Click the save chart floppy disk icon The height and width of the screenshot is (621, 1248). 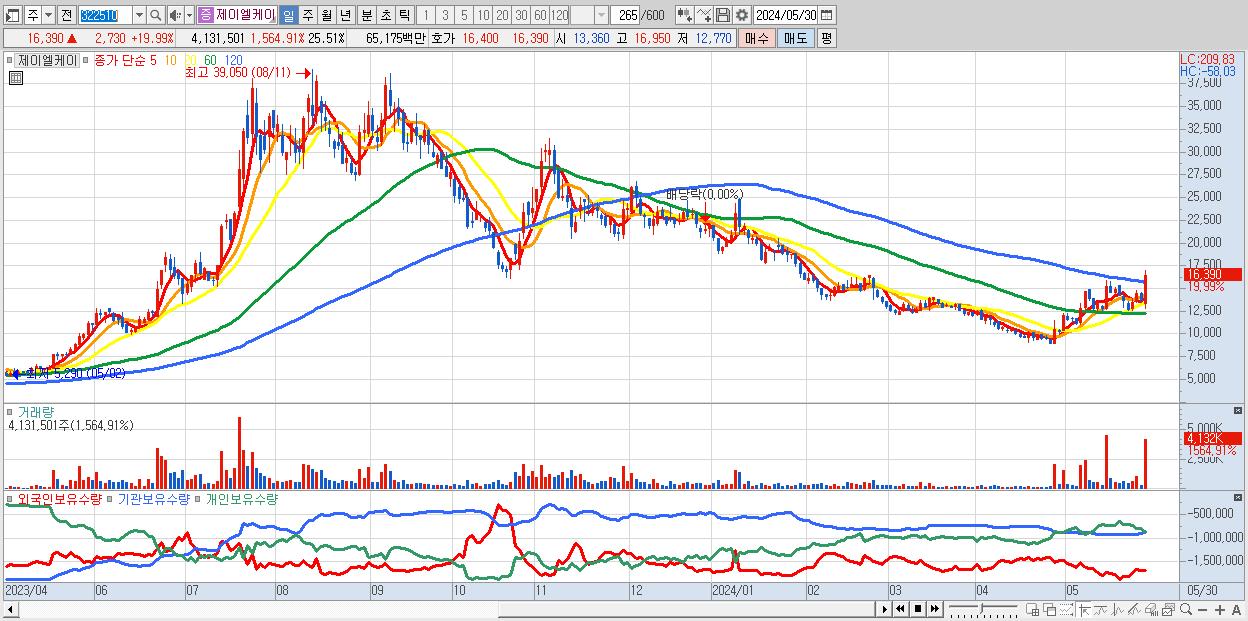point(722,15)
